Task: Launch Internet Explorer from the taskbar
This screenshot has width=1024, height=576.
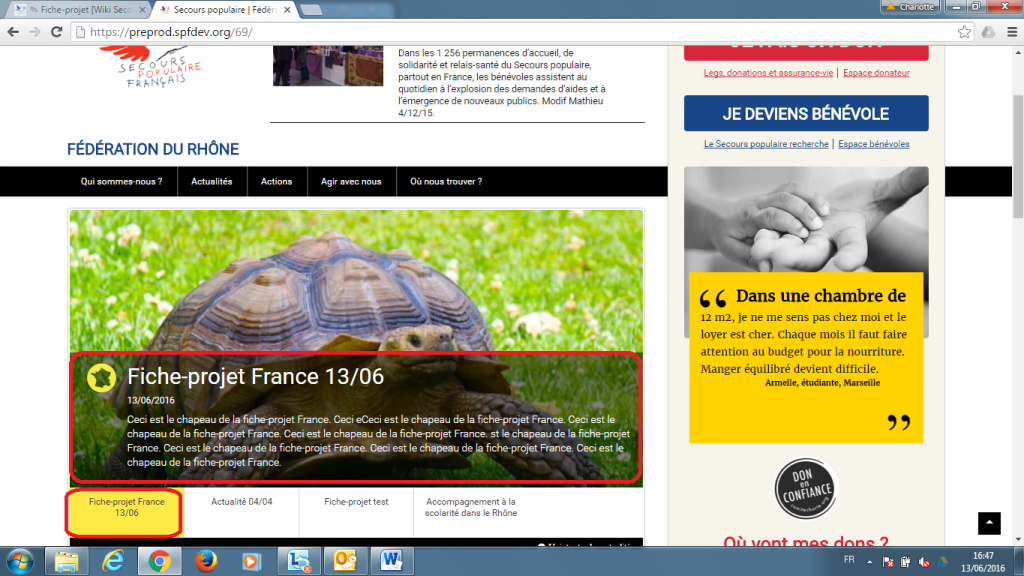Action: 113,562
